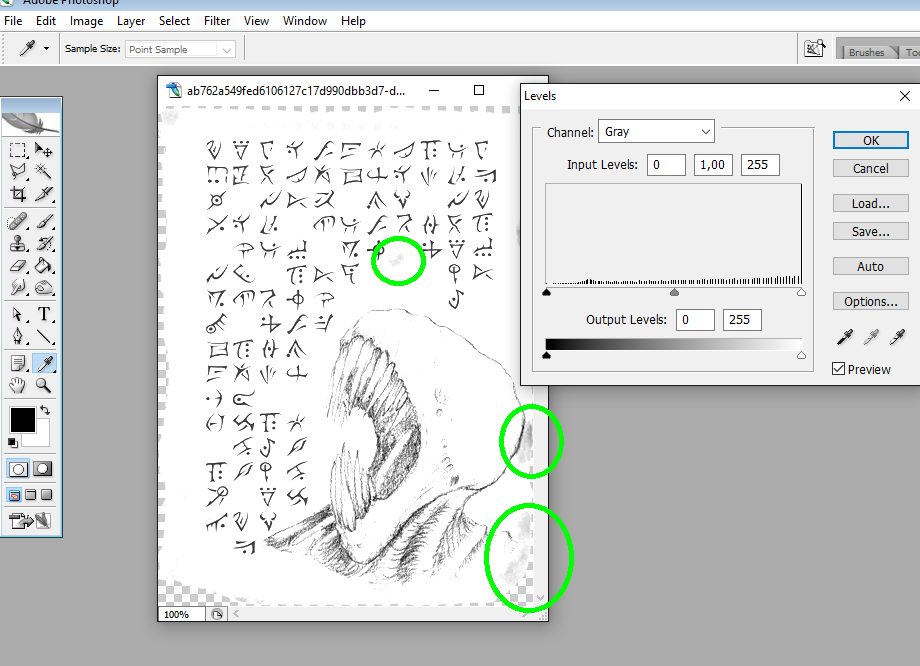The image size is (920, 666).
Task: Select the Polygonal Lasso tool
Action: coord(18,171)
